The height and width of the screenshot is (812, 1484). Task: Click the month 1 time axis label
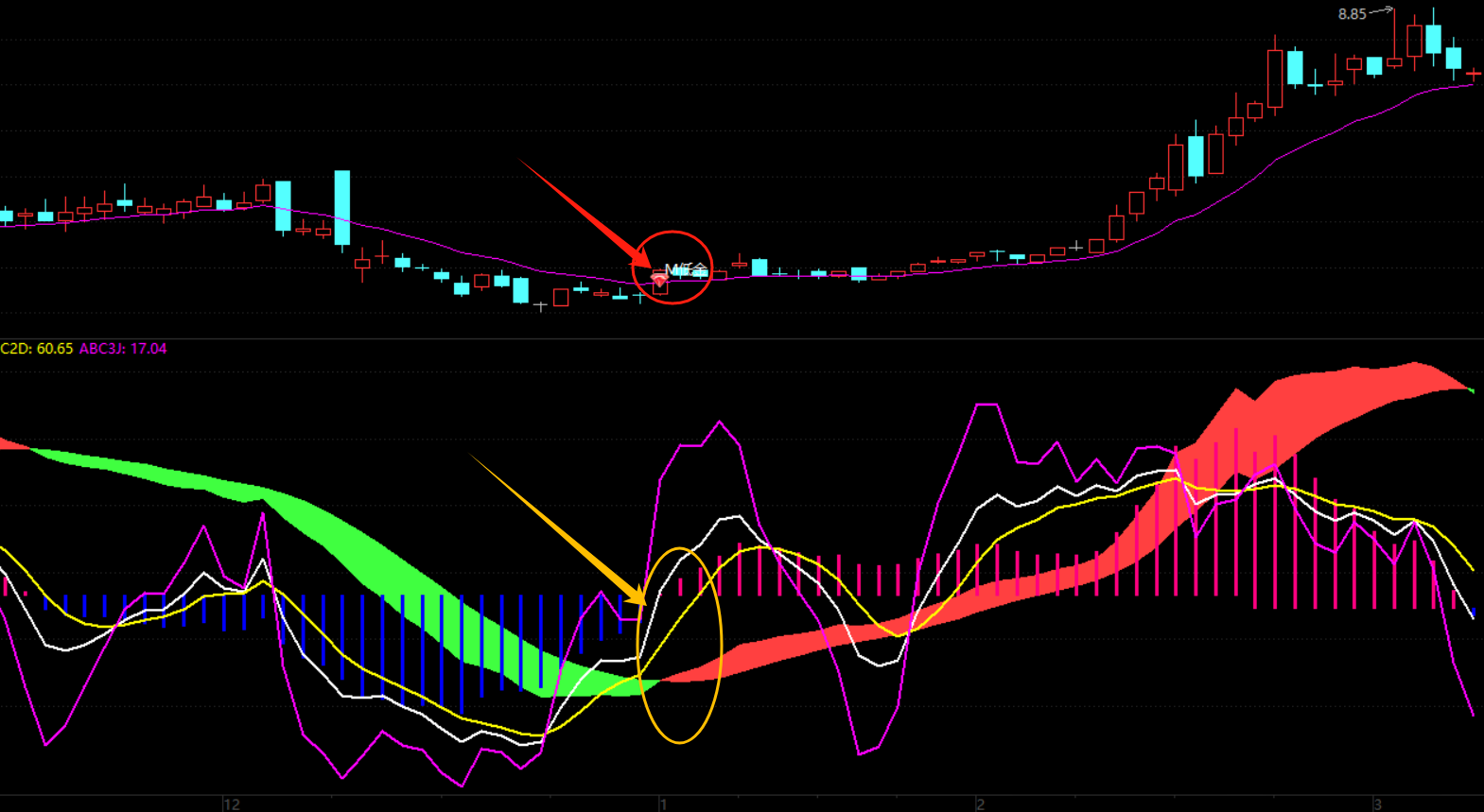(663, 804)
